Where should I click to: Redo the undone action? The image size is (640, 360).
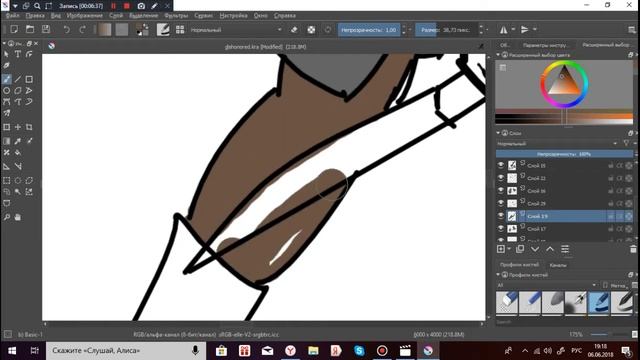click(82, 29)
